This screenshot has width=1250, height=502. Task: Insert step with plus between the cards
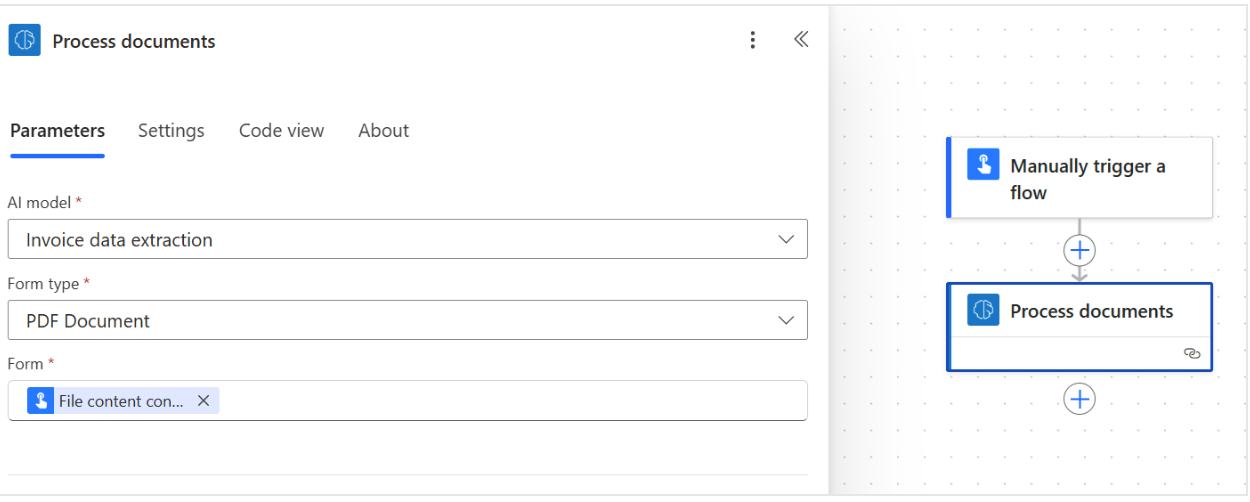(1079, 250)
